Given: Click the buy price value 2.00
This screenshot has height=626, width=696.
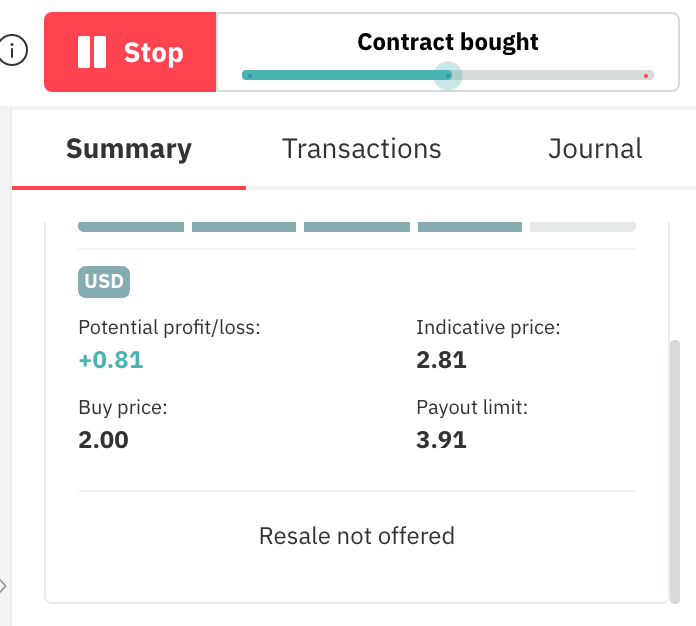Looking at the screenshot, I should click(x=104, y=439).
